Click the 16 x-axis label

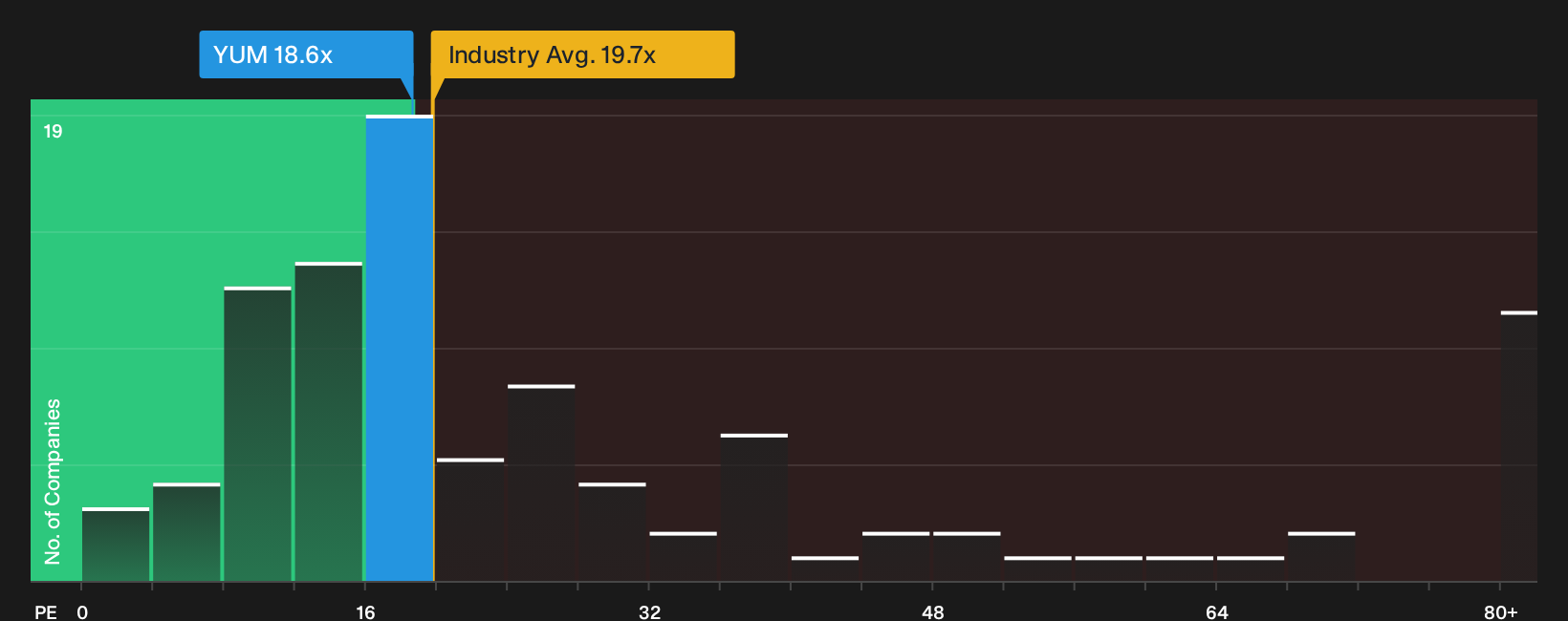(x=365, y=612)
